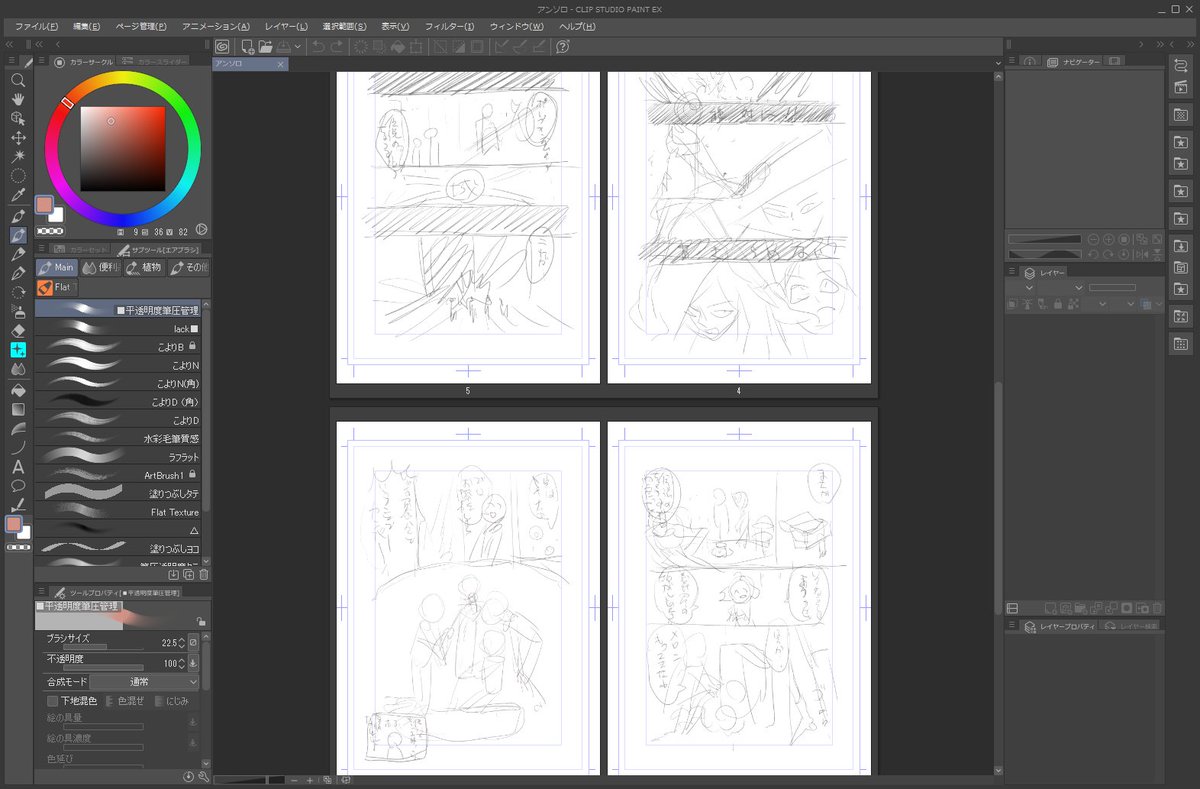Click the Redo arrow in toolbar
This screenshot has height=789, width=1200.
click(336, 46)
